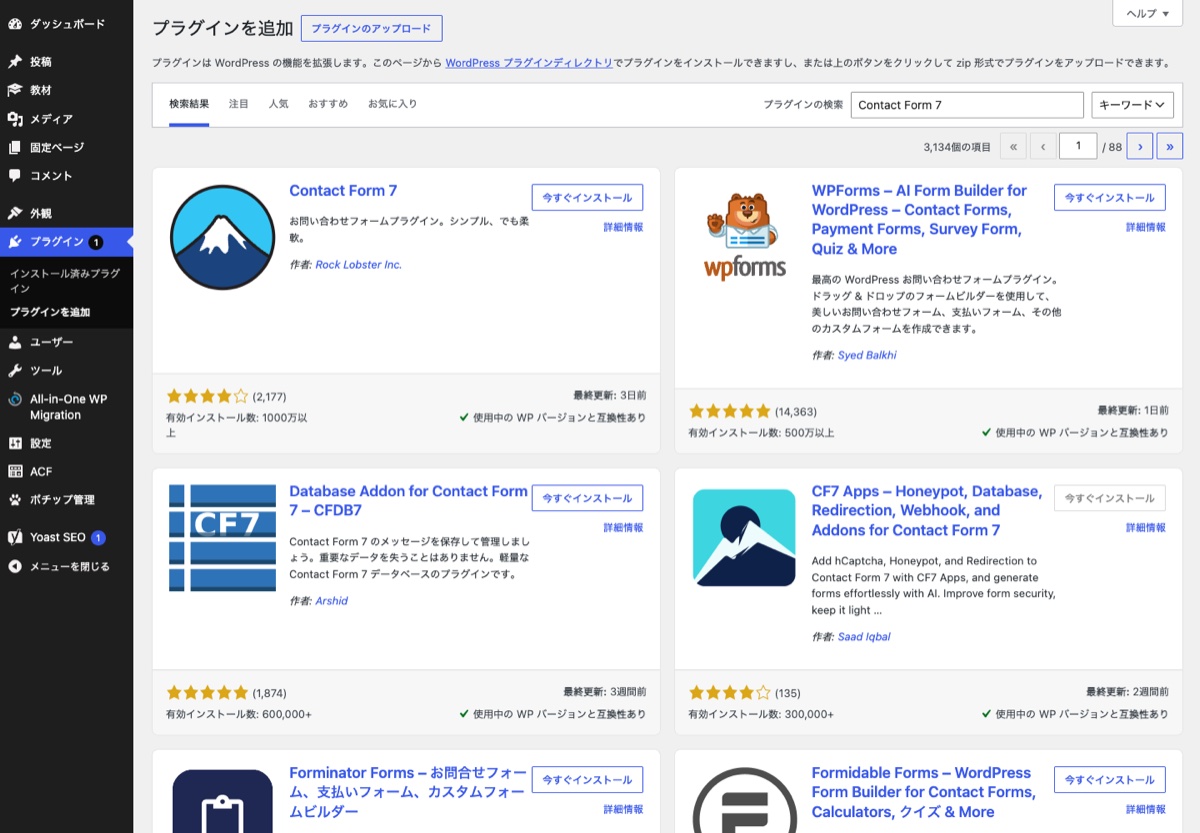Screen dimensions: 1200x833
Task: Go to the first results page button
Action: coord(1013,146)
